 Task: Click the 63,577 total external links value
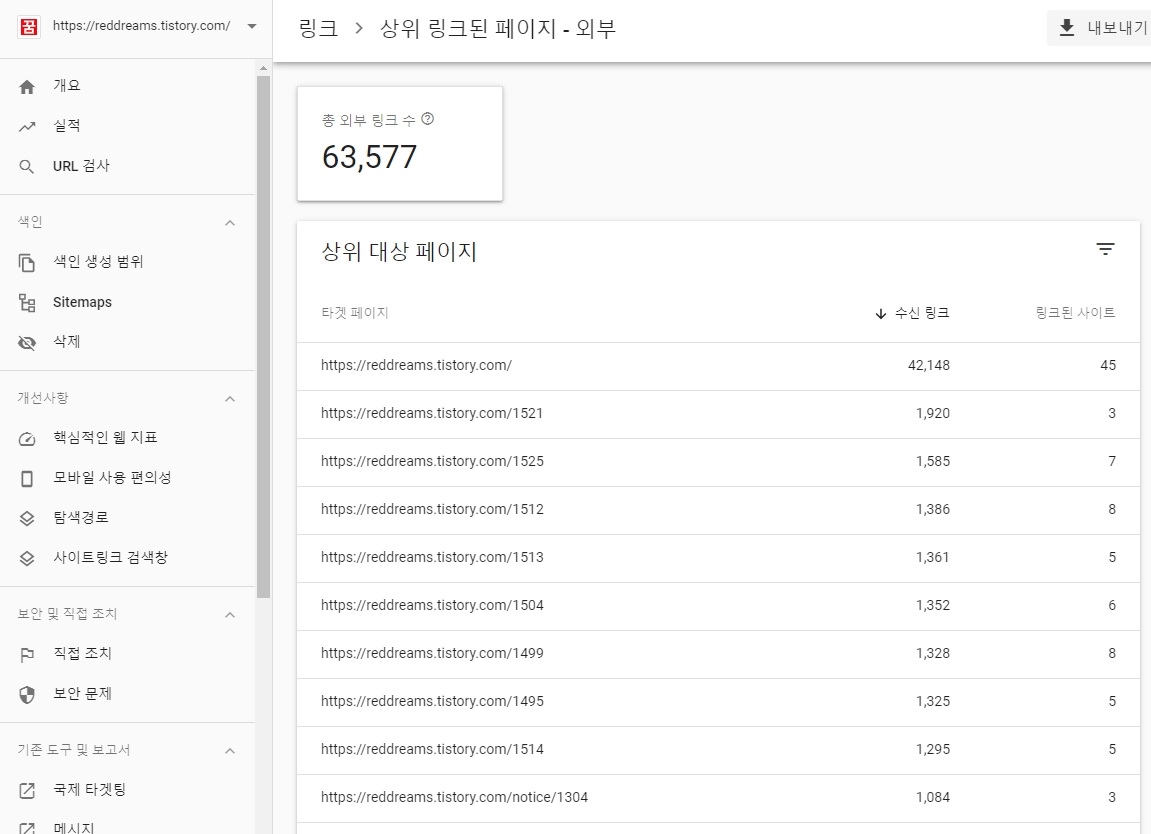tap(369, 157)
